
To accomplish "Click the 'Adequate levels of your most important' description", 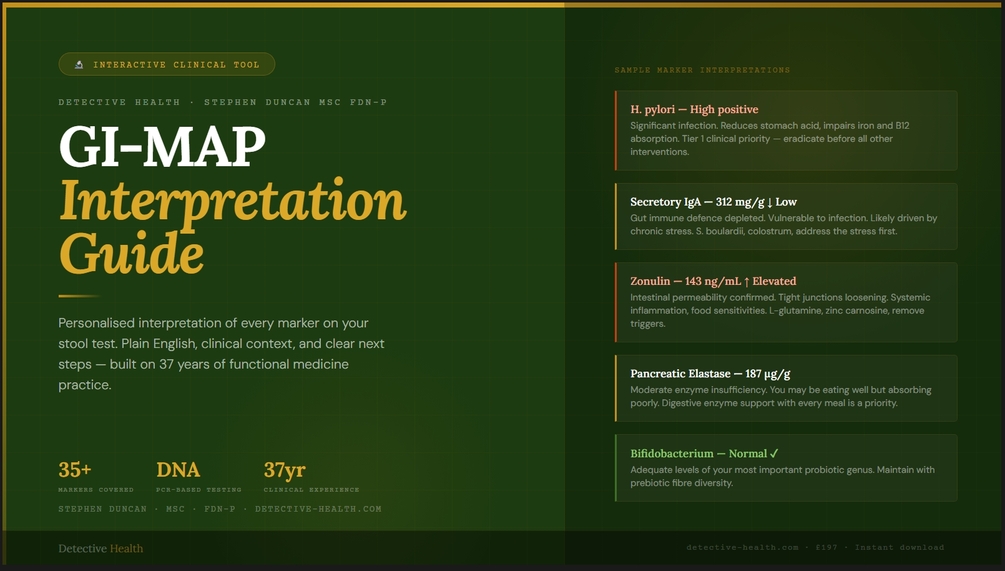I will click(783, 476).
